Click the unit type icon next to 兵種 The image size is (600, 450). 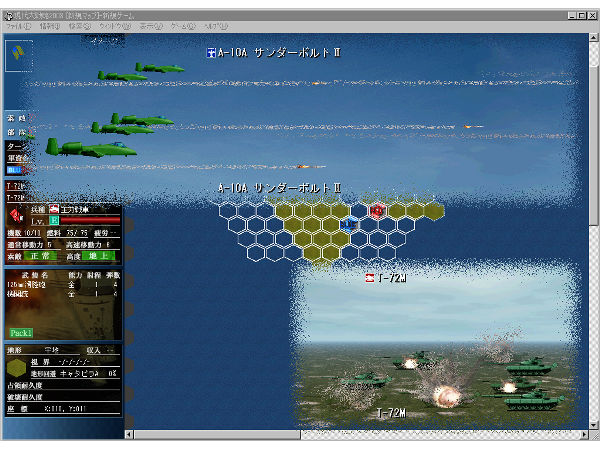pos(54,209)
